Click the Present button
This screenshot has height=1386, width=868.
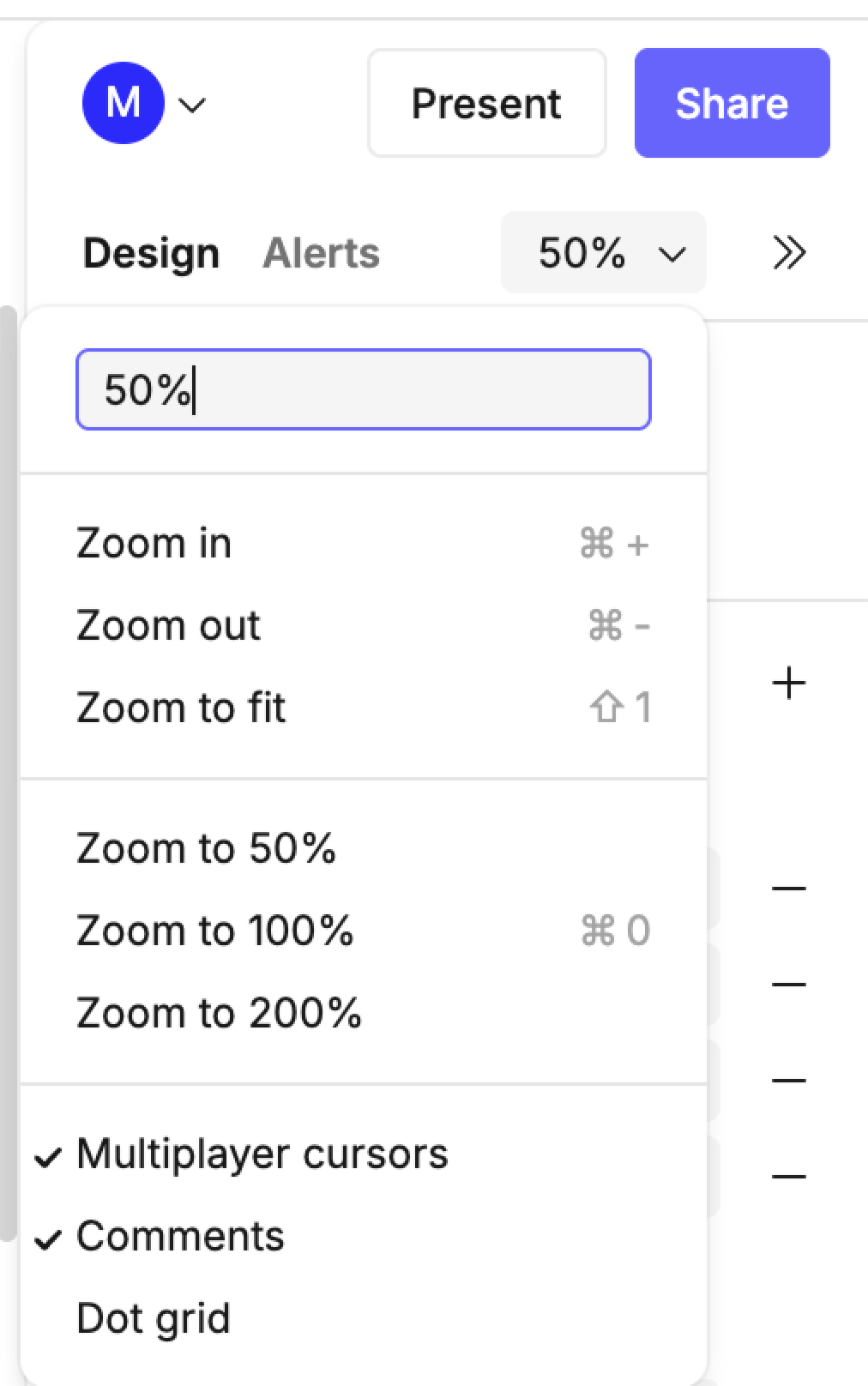click(486, 103)
